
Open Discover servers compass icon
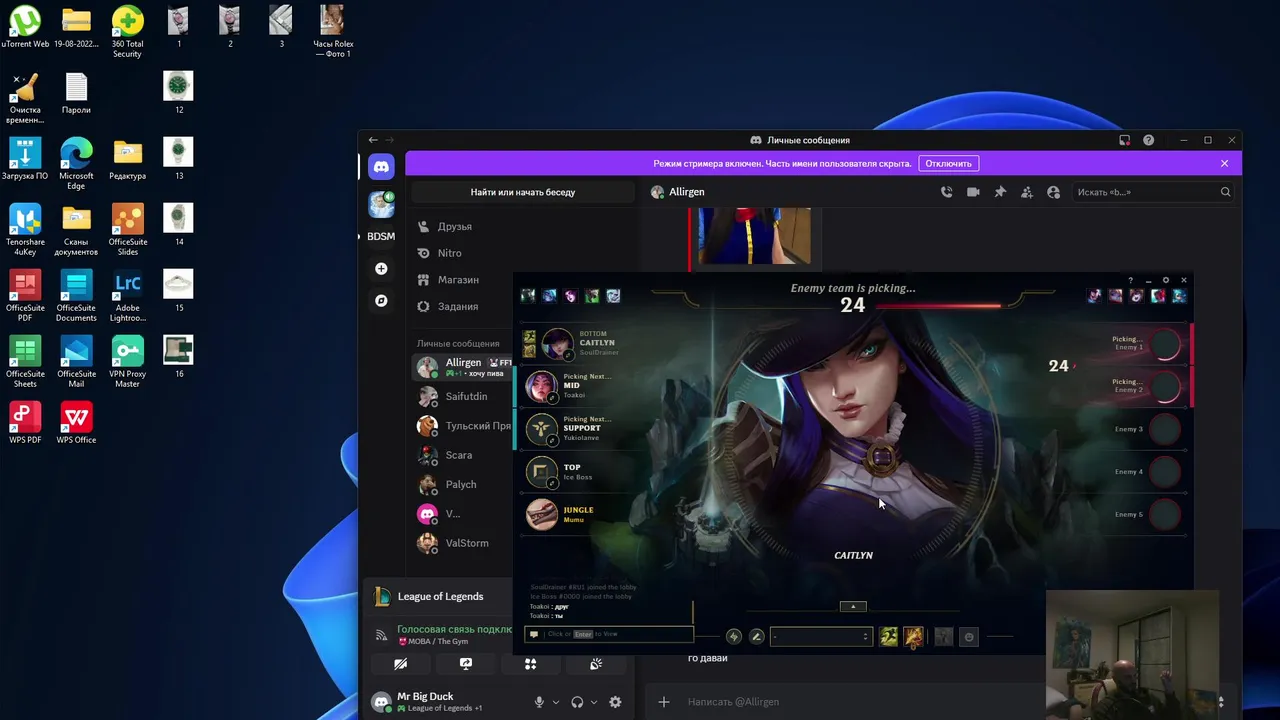click(381, 300)
